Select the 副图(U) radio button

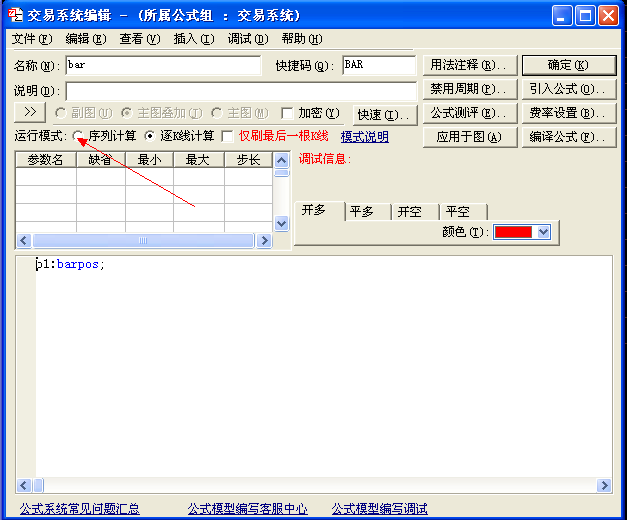point(61,113)
